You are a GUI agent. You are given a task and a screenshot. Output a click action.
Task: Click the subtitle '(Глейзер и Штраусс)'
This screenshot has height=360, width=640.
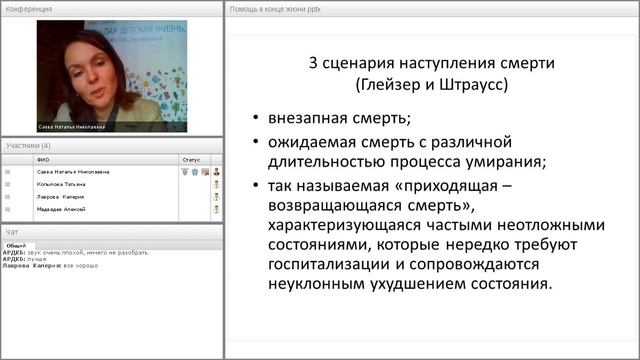[432, 85]
